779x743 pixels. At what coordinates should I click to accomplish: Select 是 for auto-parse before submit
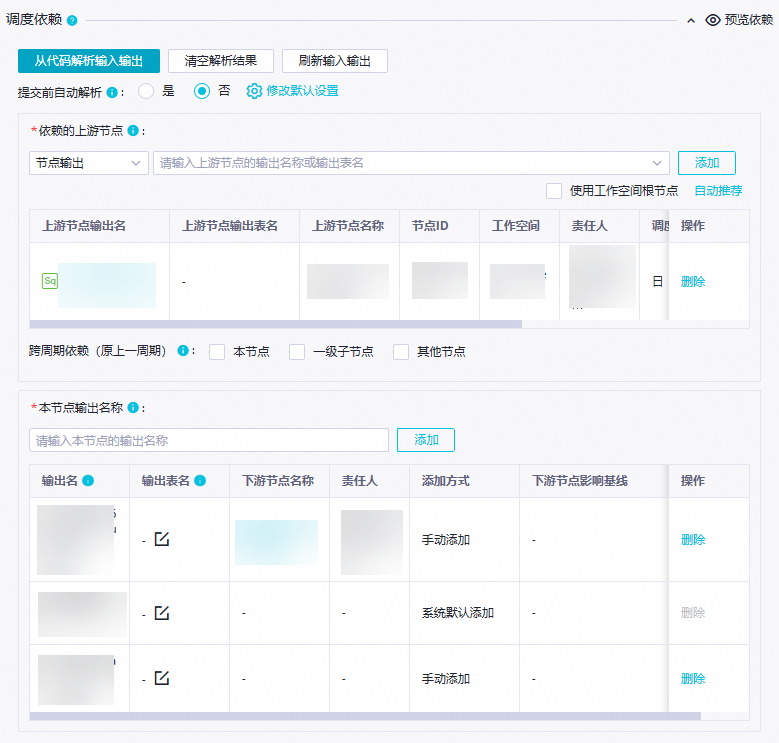click(146, 91)
